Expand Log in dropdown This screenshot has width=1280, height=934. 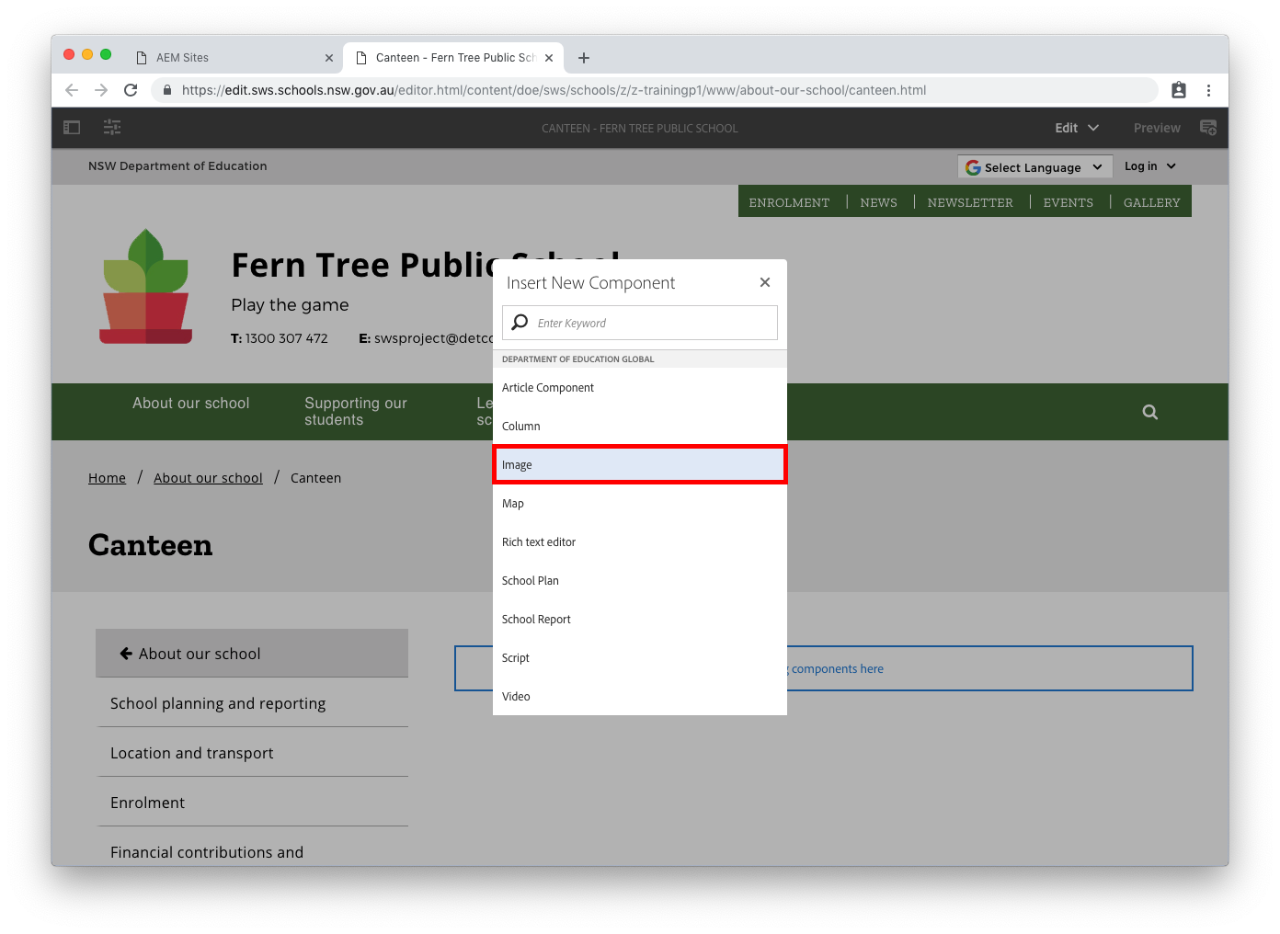[1150, 166]
